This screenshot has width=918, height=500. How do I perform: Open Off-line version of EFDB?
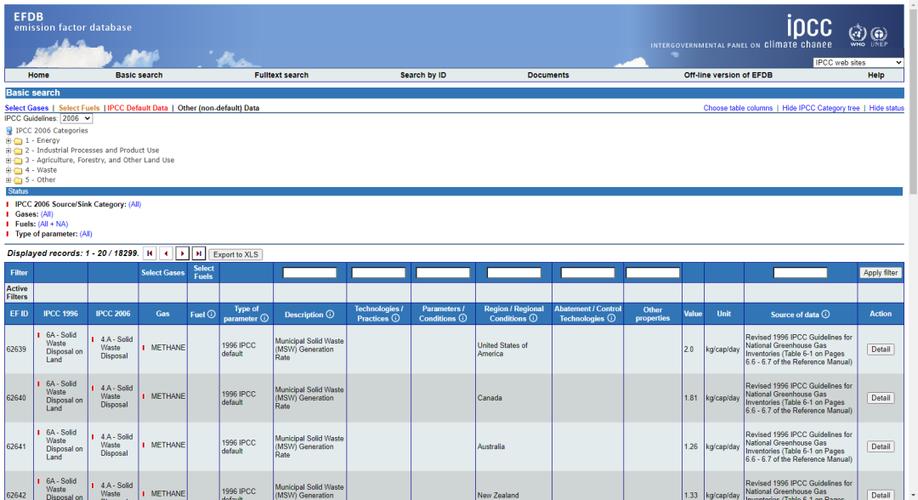(728, 75)
